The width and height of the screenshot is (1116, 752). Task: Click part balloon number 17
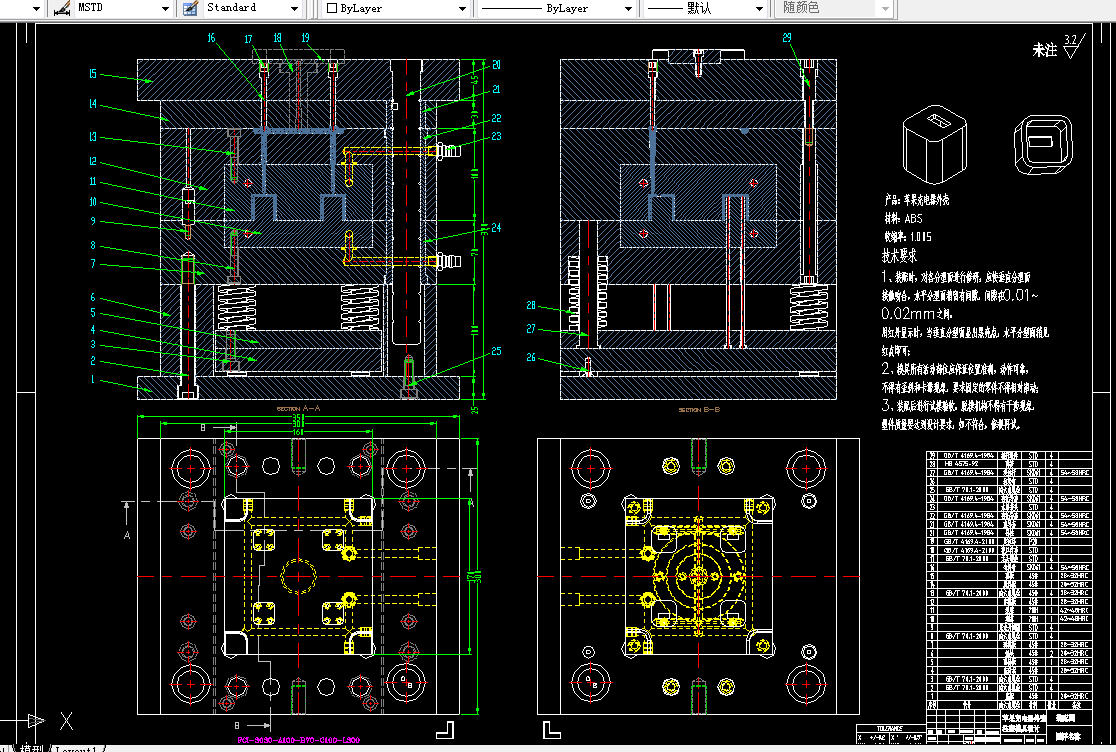pos(248,39)
